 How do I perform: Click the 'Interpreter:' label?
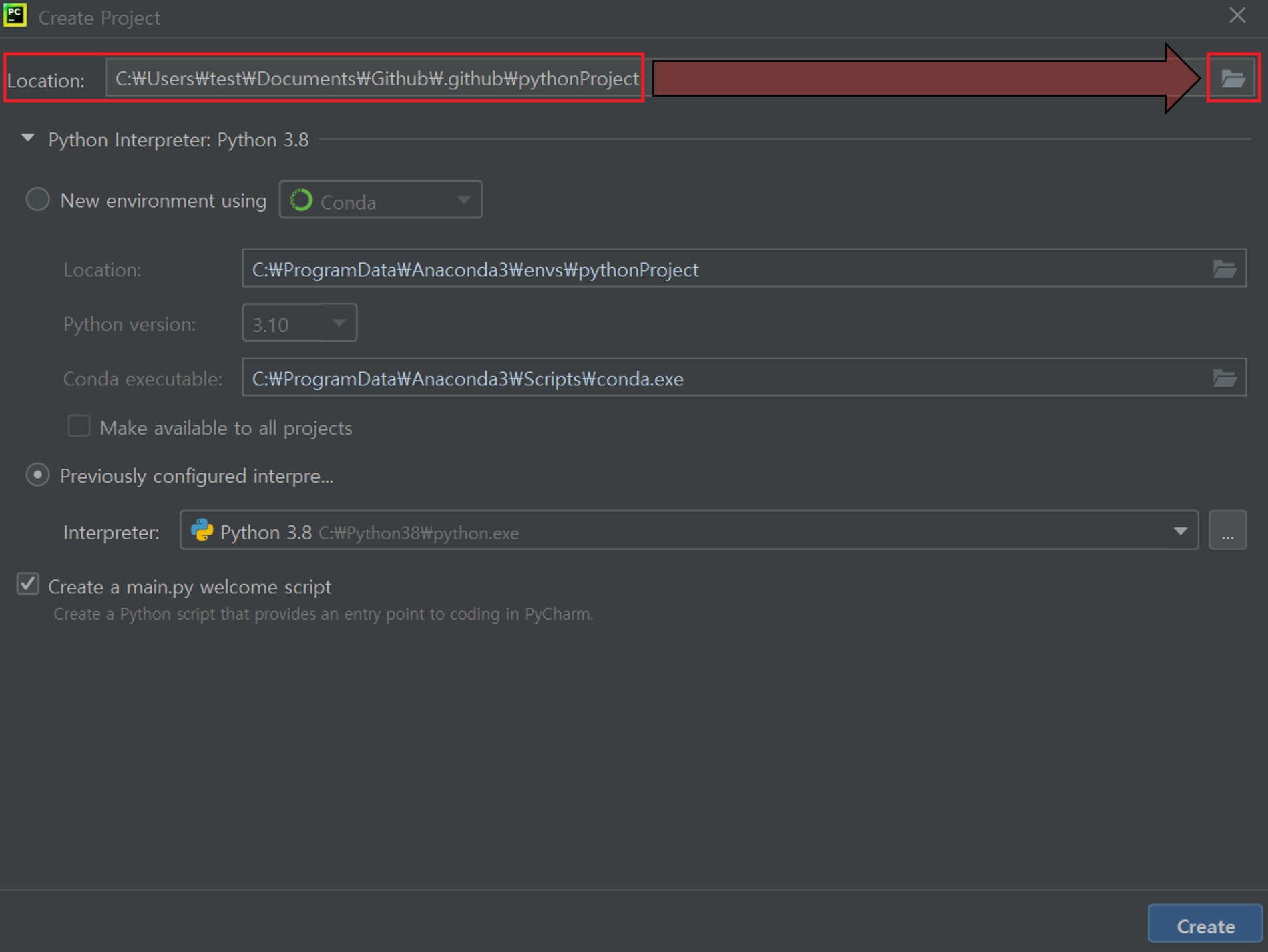[111, 533]
